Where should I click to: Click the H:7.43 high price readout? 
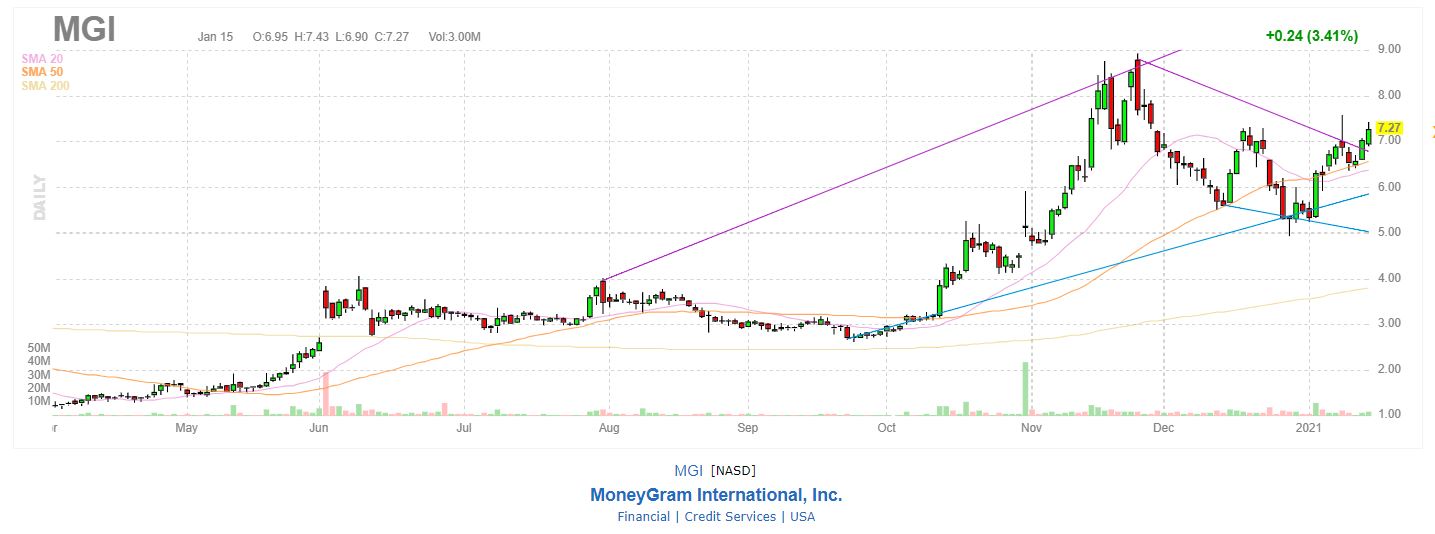(x=313, y=37)
